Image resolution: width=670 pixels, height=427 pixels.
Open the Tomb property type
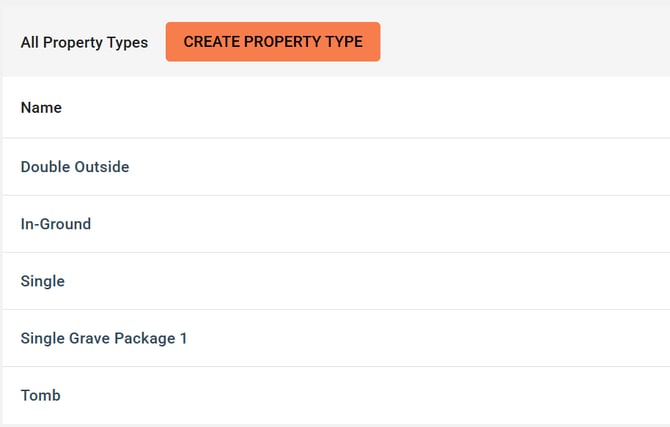41,395
